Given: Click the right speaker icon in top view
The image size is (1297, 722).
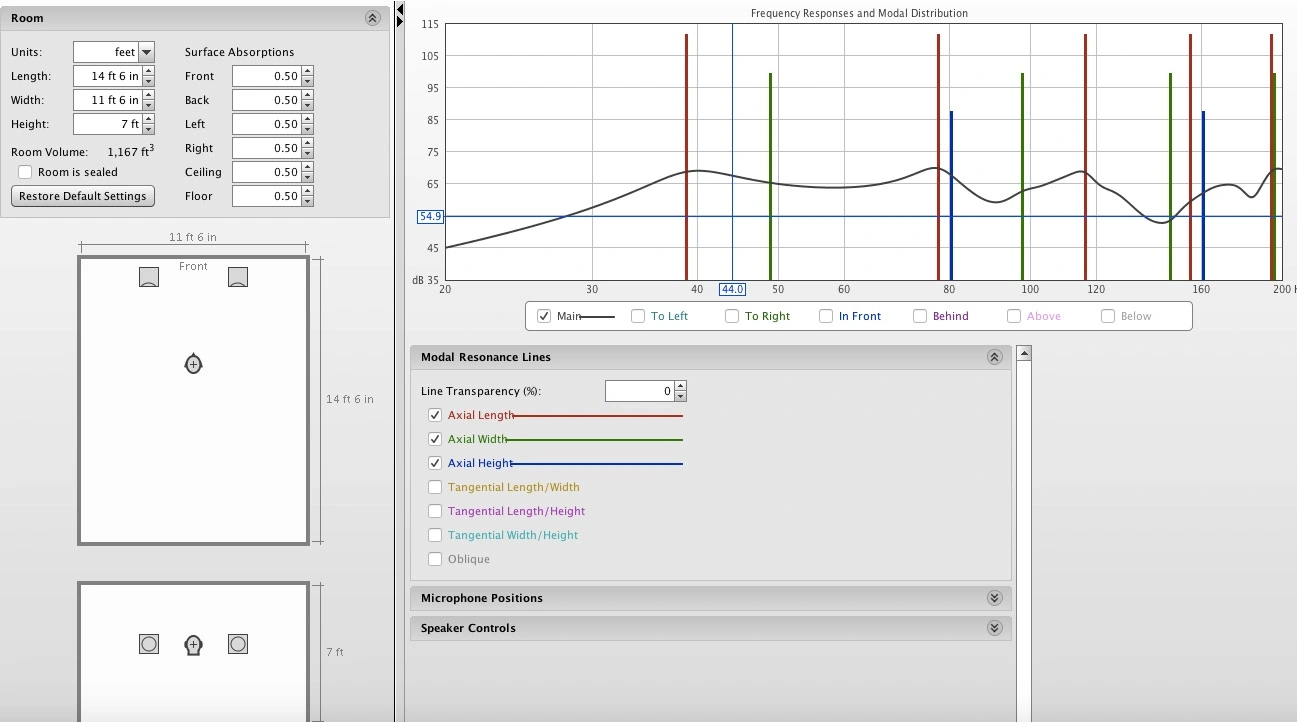Looking at the screenshot, I should [237, 277].
